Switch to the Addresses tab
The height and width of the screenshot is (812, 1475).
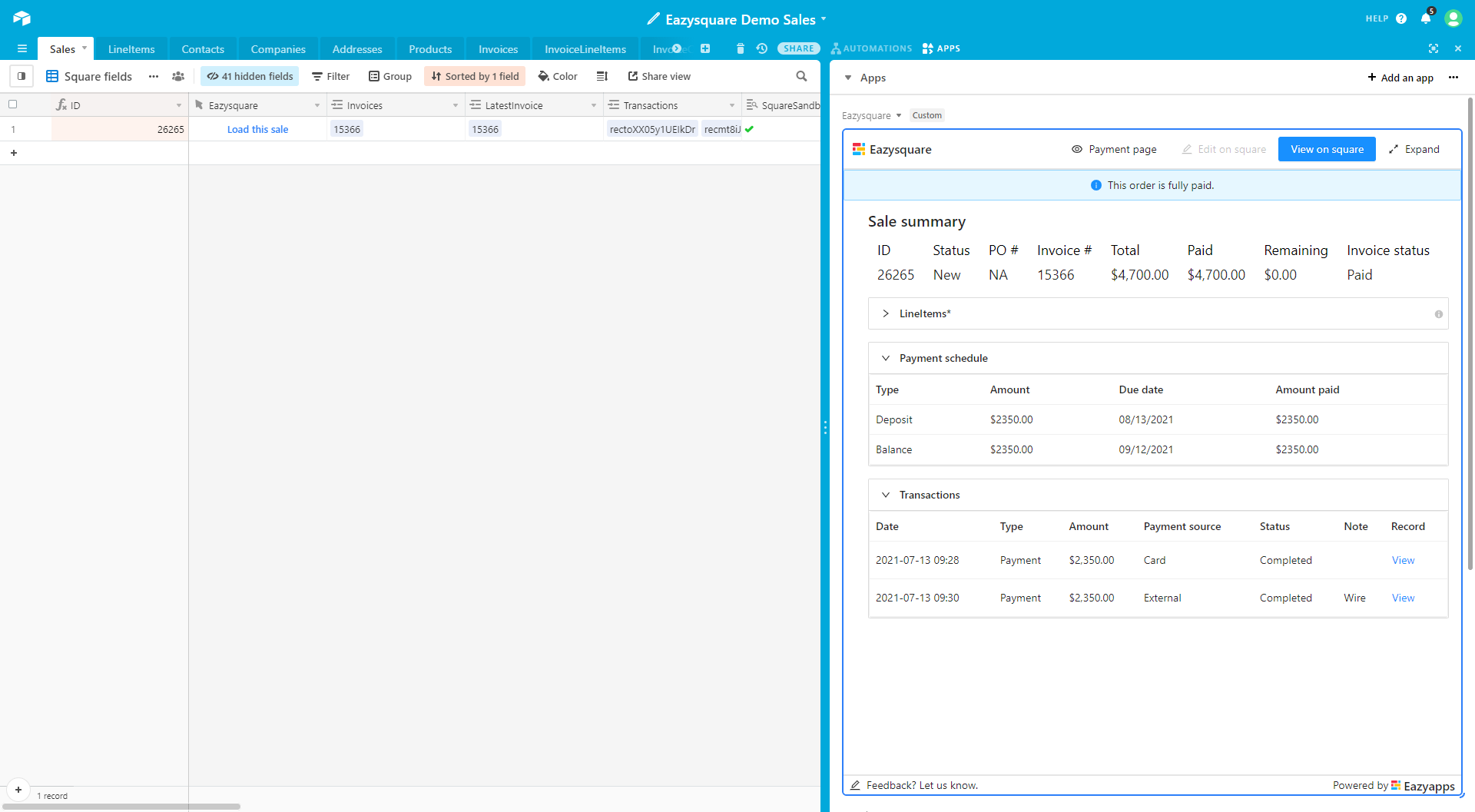tap(357, 49)
